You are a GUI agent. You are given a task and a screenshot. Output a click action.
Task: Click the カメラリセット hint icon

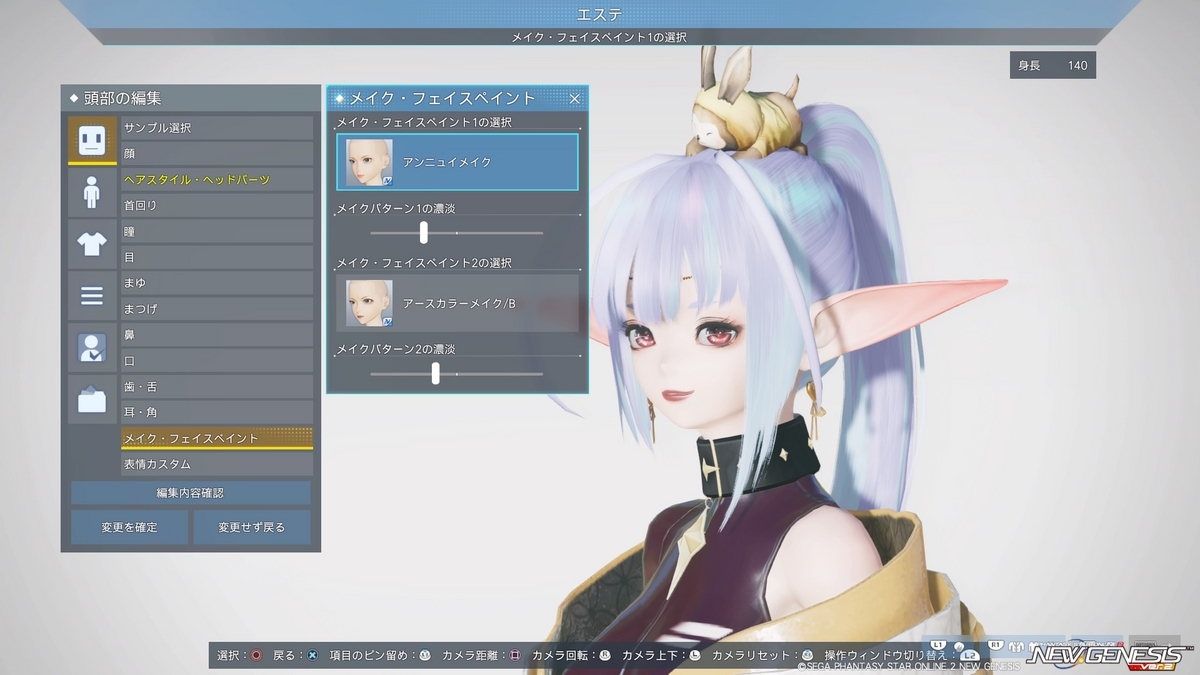pos(807,655)
